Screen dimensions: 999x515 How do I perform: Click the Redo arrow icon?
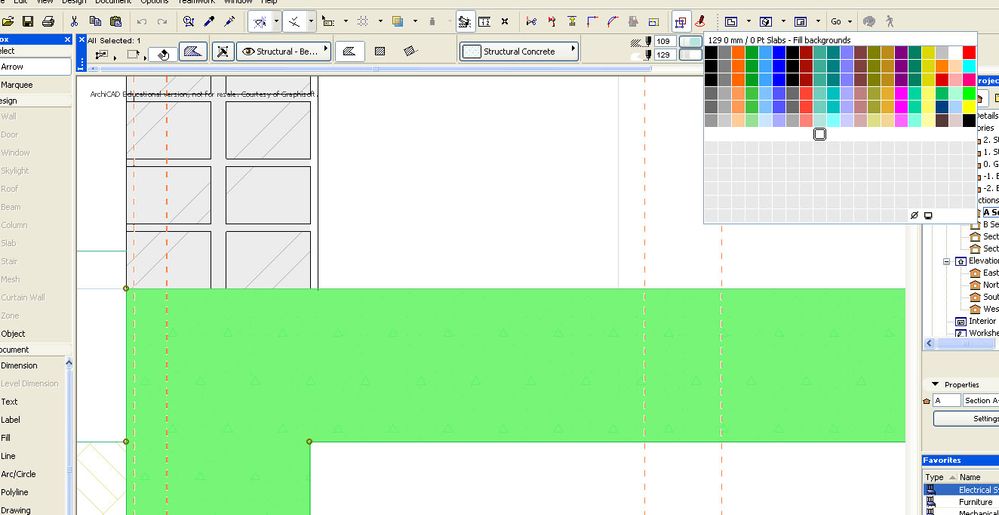coord(162,22)
